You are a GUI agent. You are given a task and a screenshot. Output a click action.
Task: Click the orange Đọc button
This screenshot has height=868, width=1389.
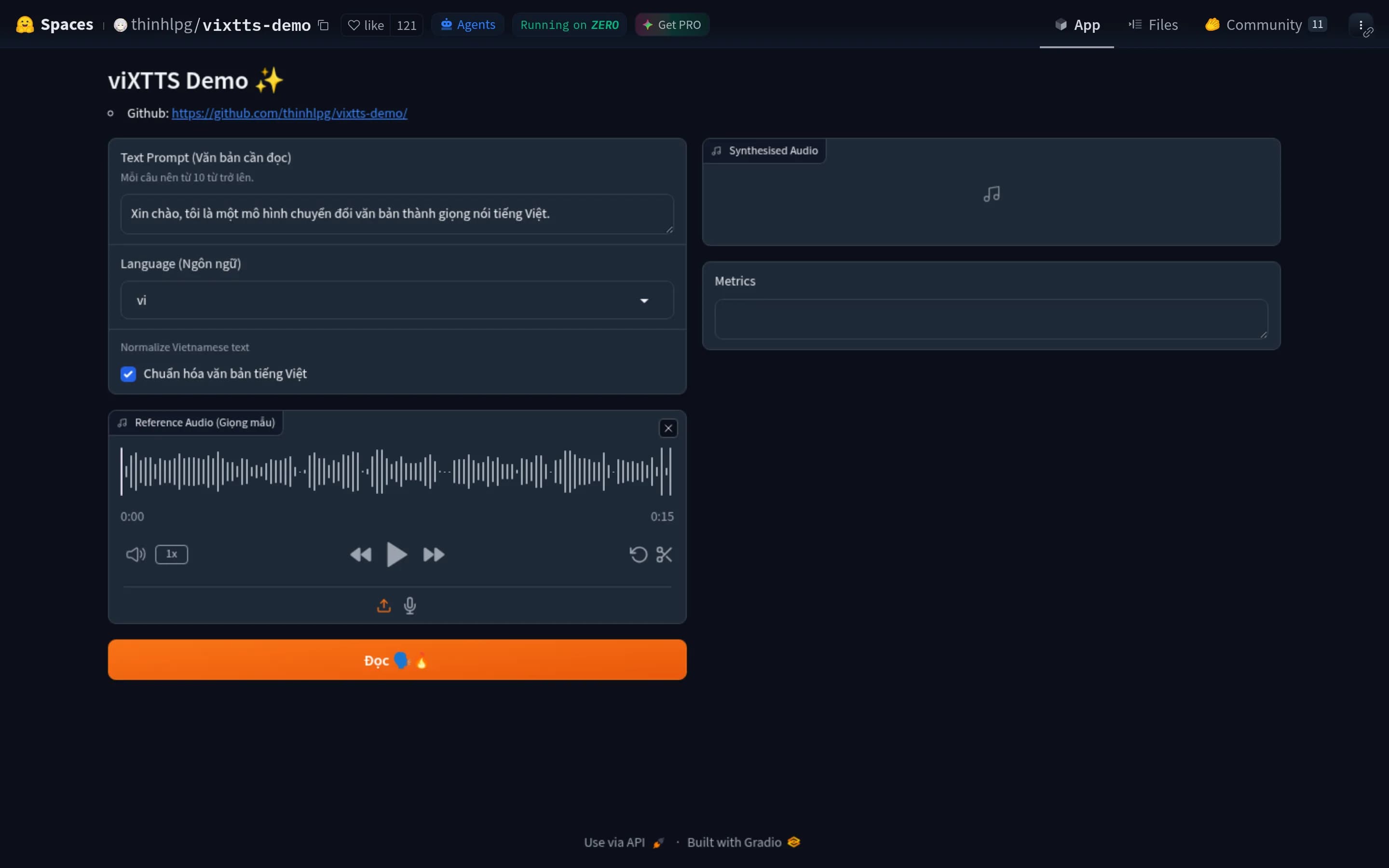[397, 660]
